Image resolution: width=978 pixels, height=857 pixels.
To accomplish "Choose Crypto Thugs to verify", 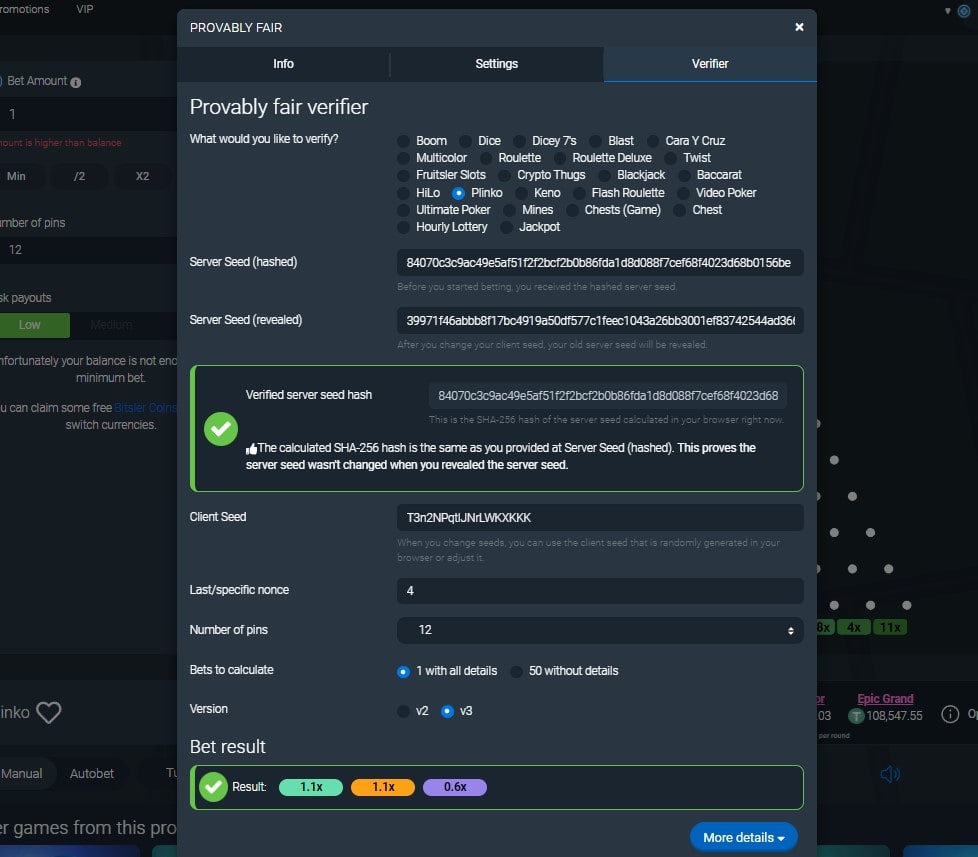I will click(505, 175).
